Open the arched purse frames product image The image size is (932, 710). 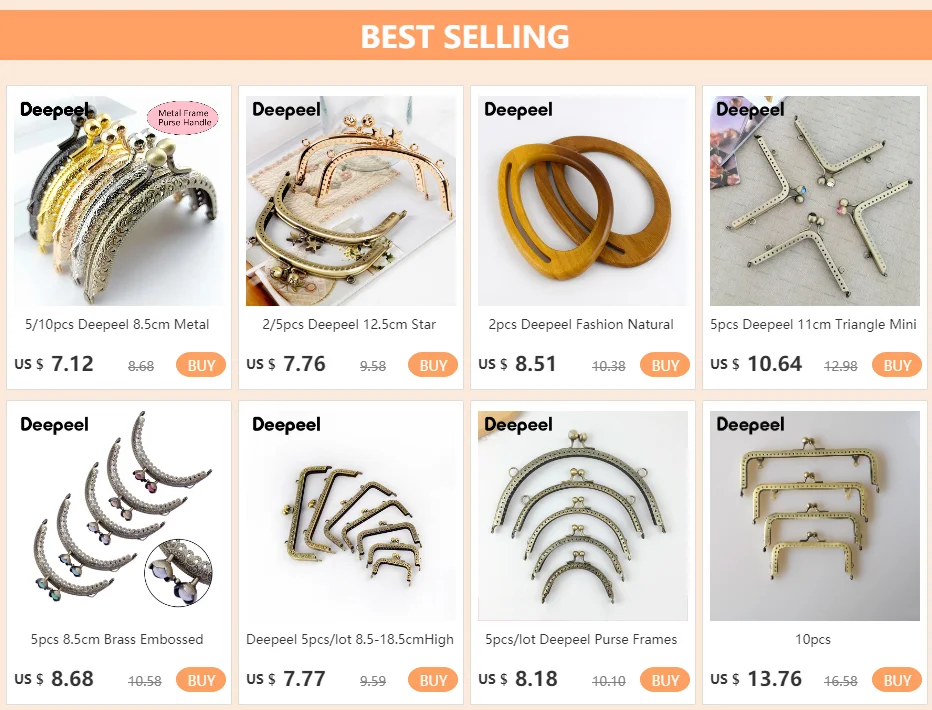pyautogui.click(x=583, y=516)
